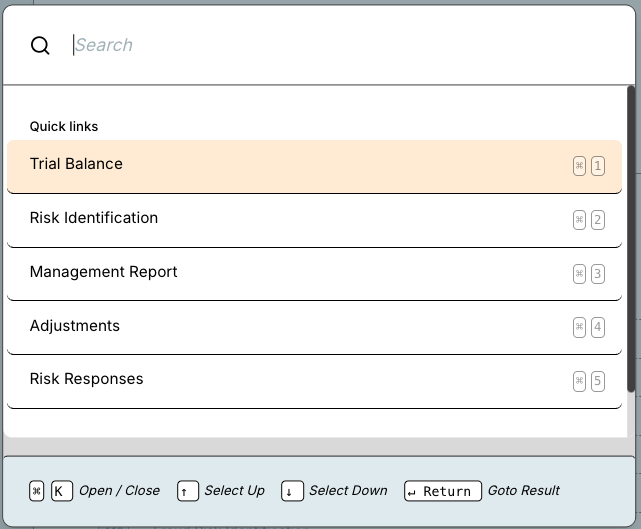Open the Management Report quick link
Screen dimensions: 641x529
click(314, 274)
